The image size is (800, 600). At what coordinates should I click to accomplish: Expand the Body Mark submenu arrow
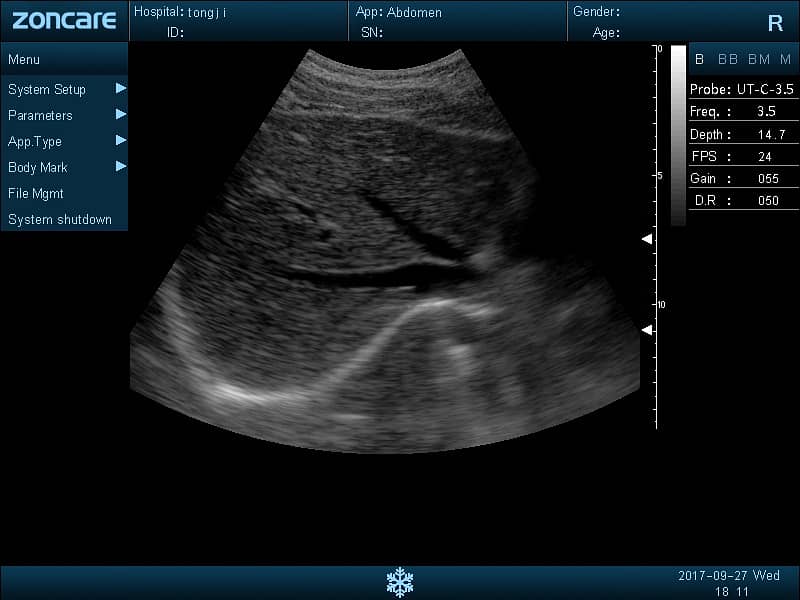tap(121, 166)
